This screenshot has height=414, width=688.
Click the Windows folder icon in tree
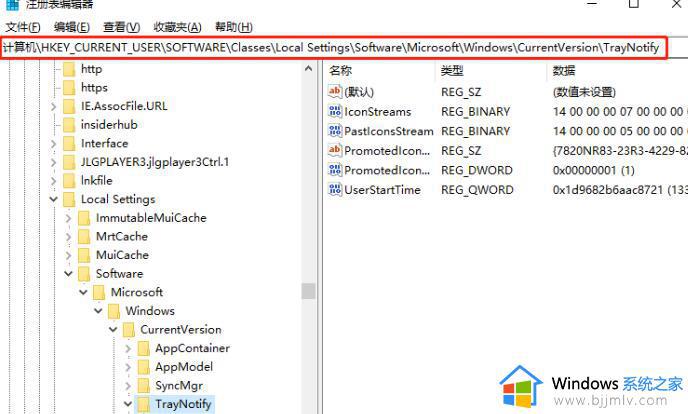pos(114,311)
